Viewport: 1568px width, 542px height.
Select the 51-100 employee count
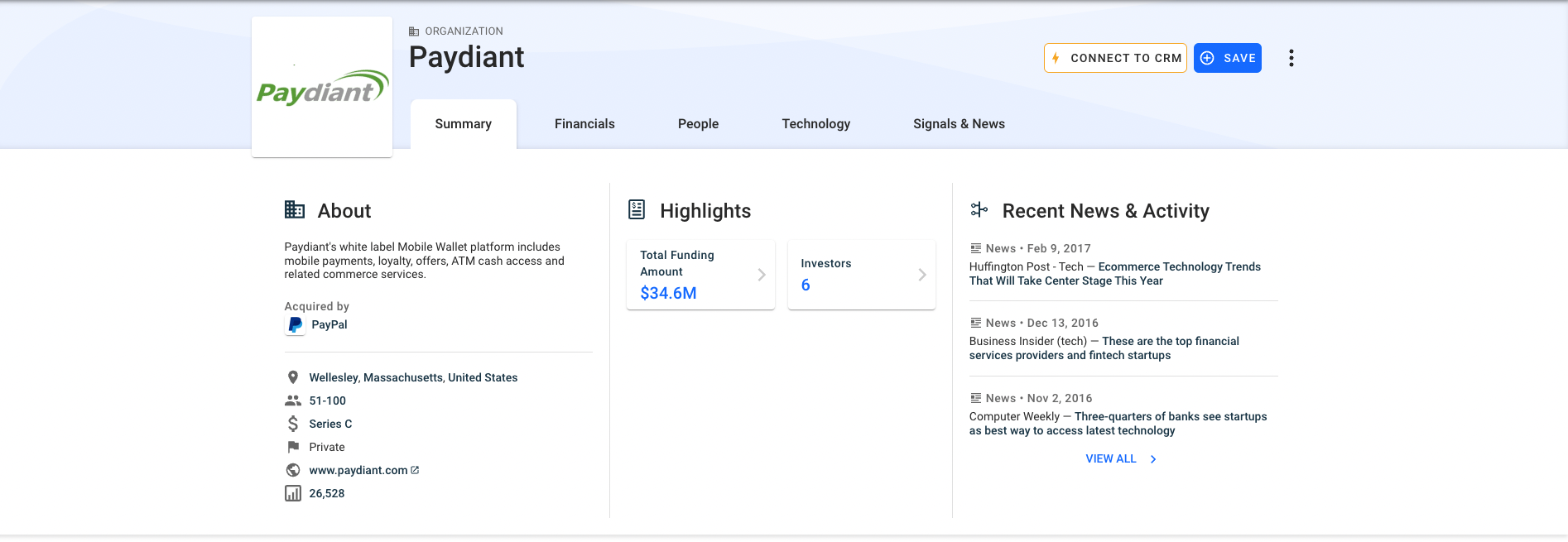tap(328, 401)
